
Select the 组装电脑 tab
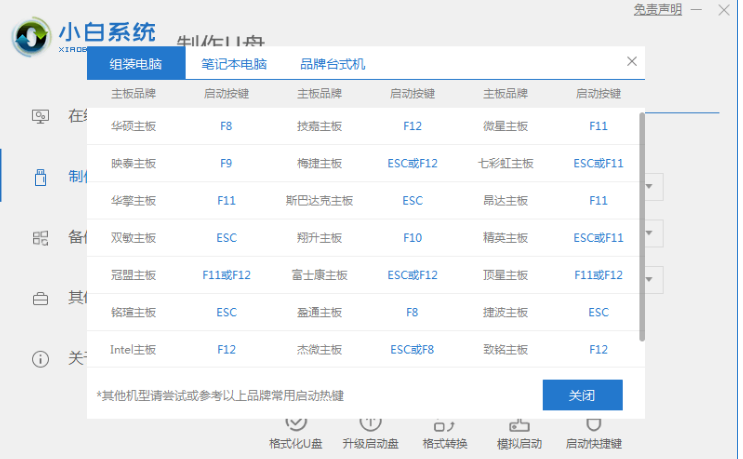[x=137, y=64]
